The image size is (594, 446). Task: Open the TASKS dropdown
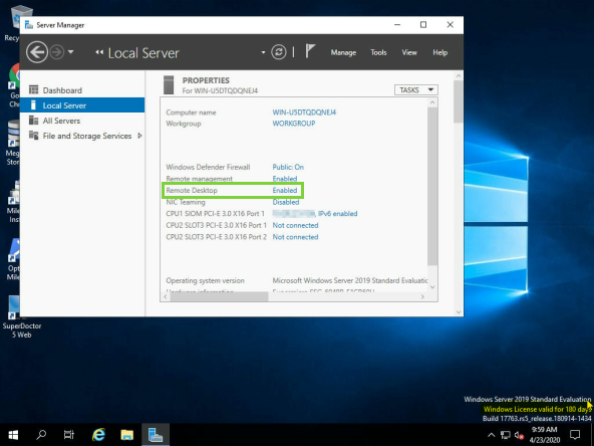coord(416,90)
